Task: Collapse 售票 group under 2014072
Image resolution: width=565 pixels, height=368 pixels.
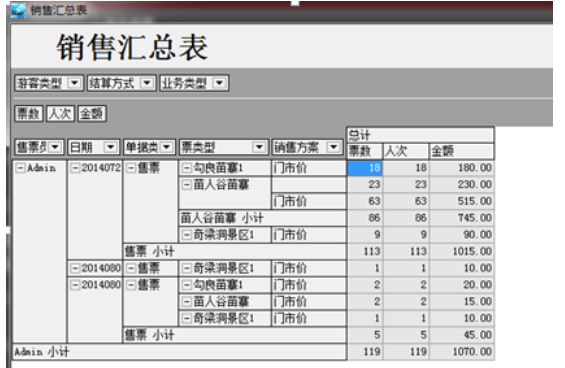Action: (131, 168)
